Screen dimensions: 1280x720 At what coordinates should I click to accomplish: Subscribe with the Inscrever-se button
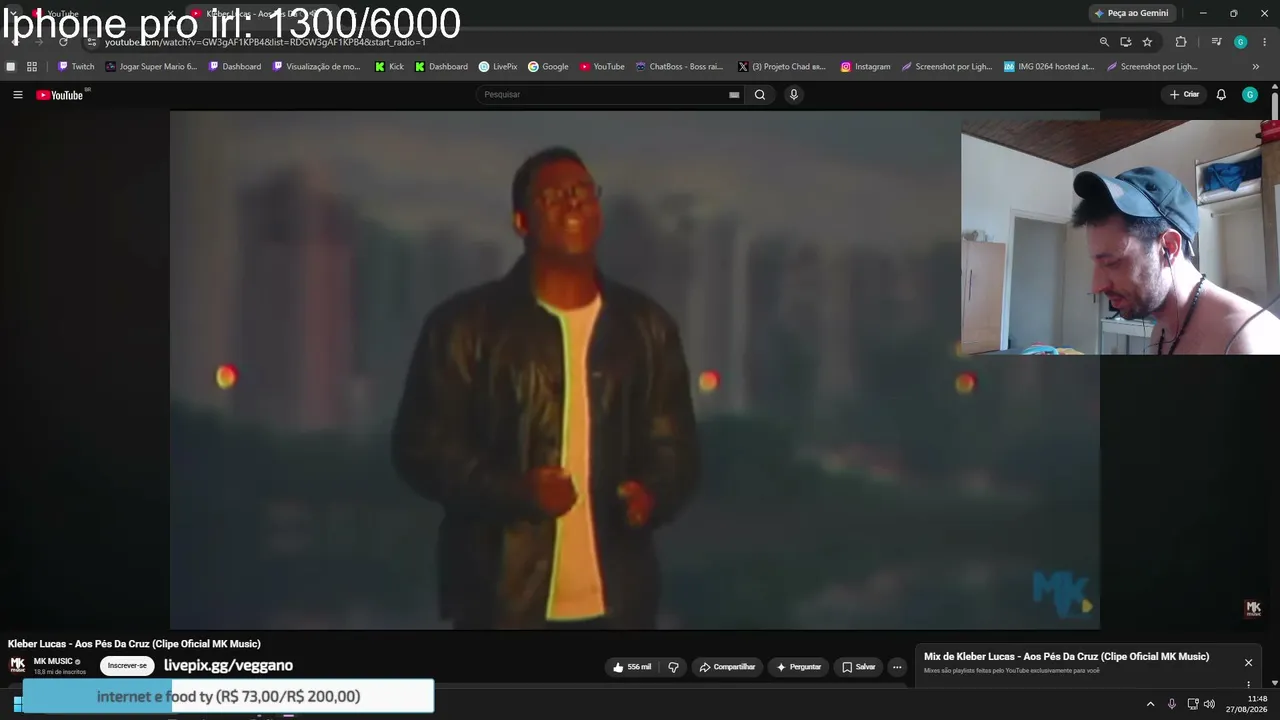click(127, 666)
